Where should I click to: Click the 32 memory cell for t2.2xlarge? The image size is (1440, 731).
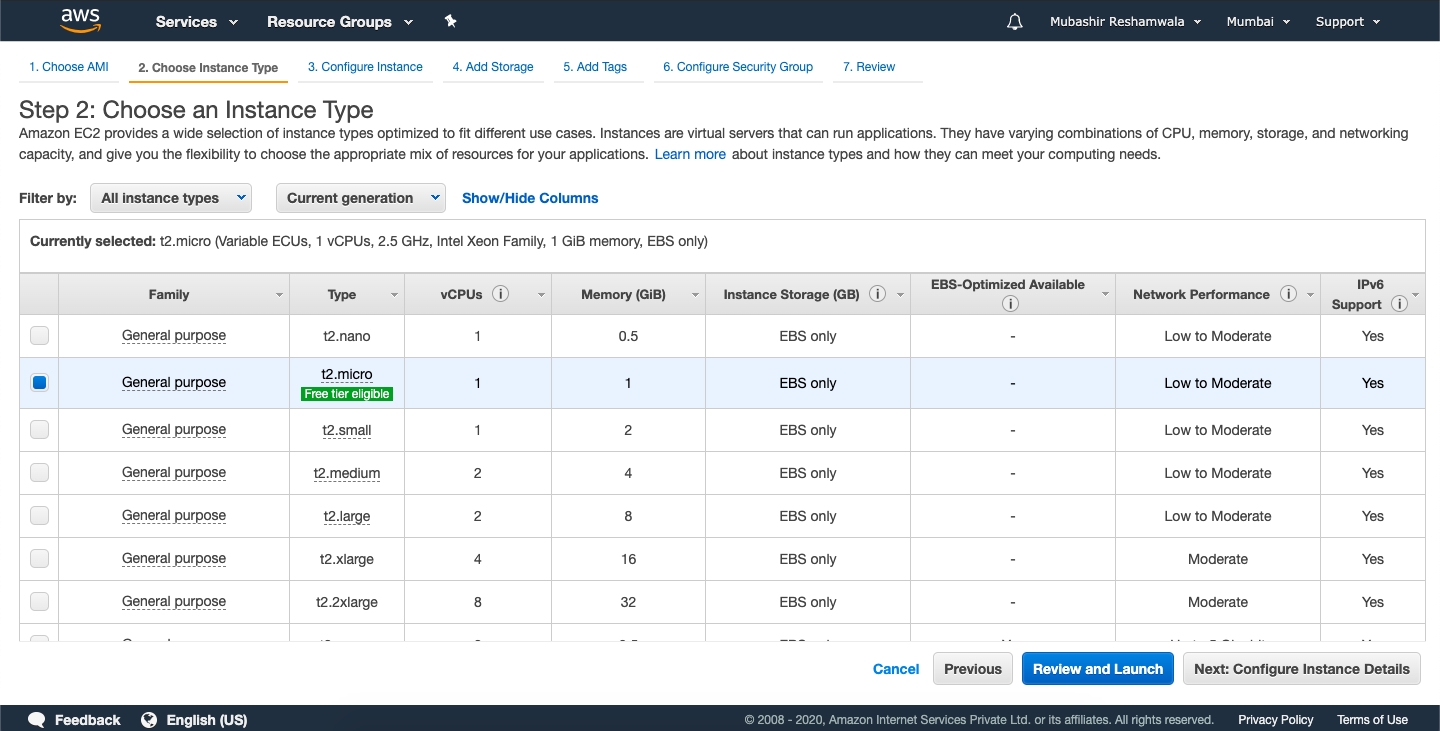point(628,602)
